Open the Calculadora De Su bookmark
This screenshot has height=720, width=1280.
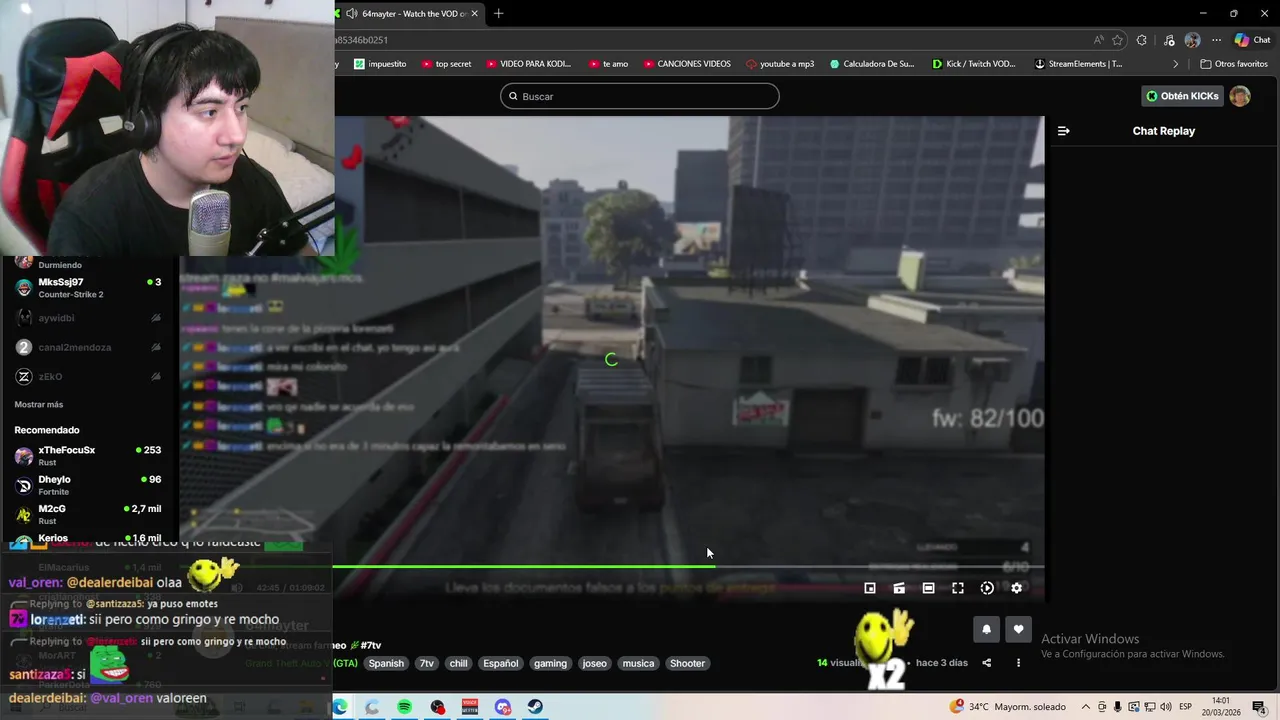[872, 64]
